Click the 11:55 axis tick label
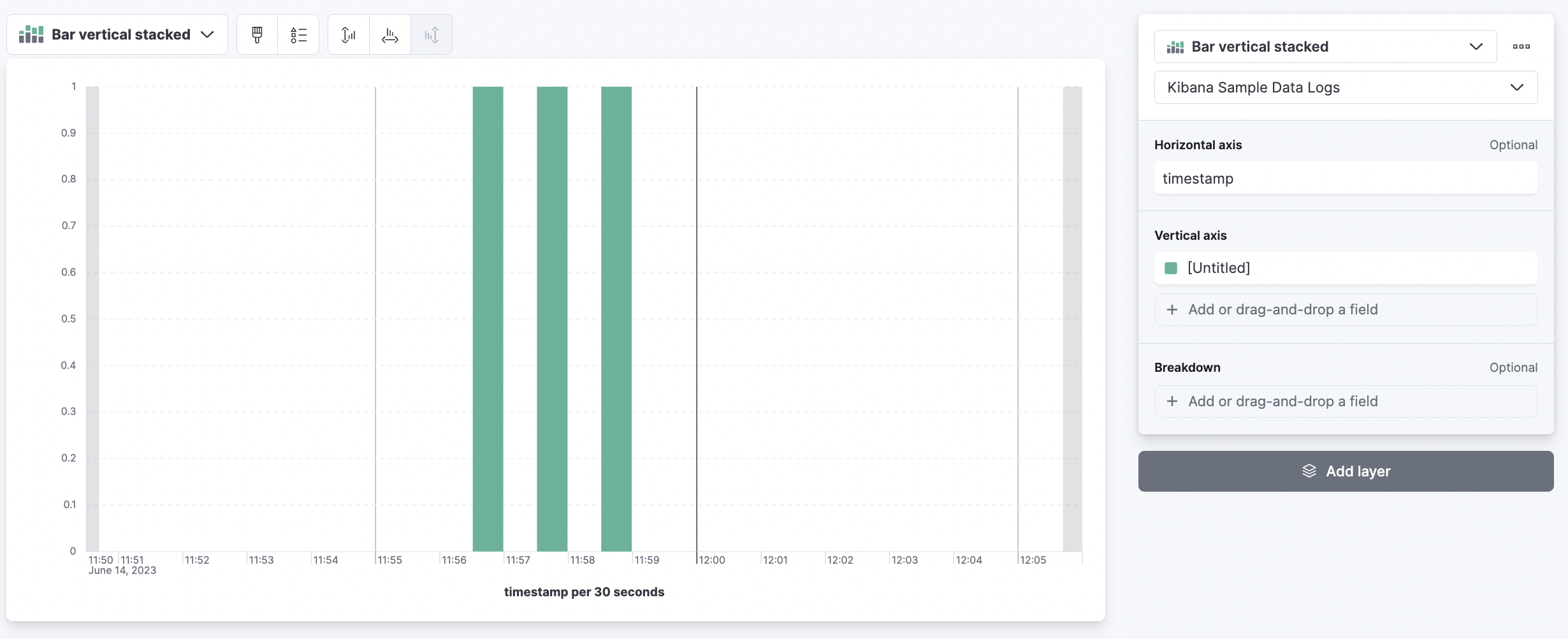This screenshot has width=1568, height=639. coord(389,560)
